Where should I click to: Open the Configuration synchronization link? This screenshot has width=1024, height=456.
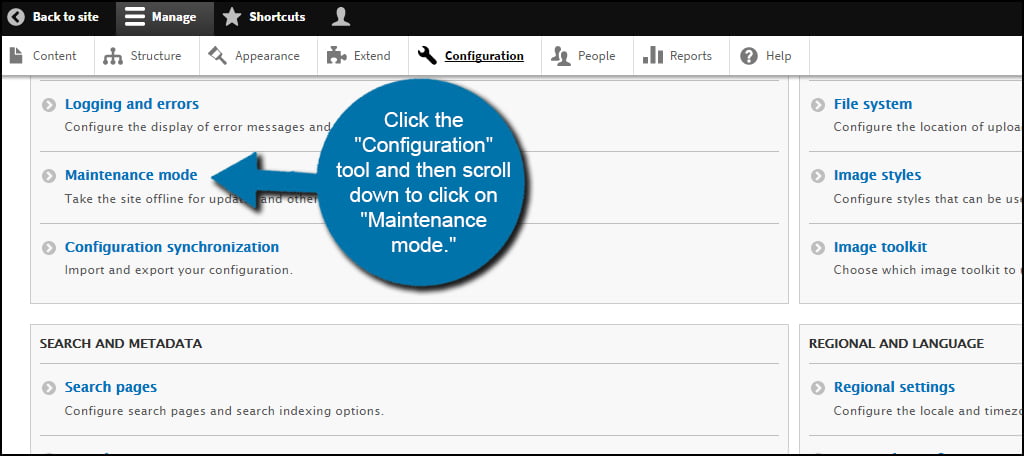[x=172, y=247]
